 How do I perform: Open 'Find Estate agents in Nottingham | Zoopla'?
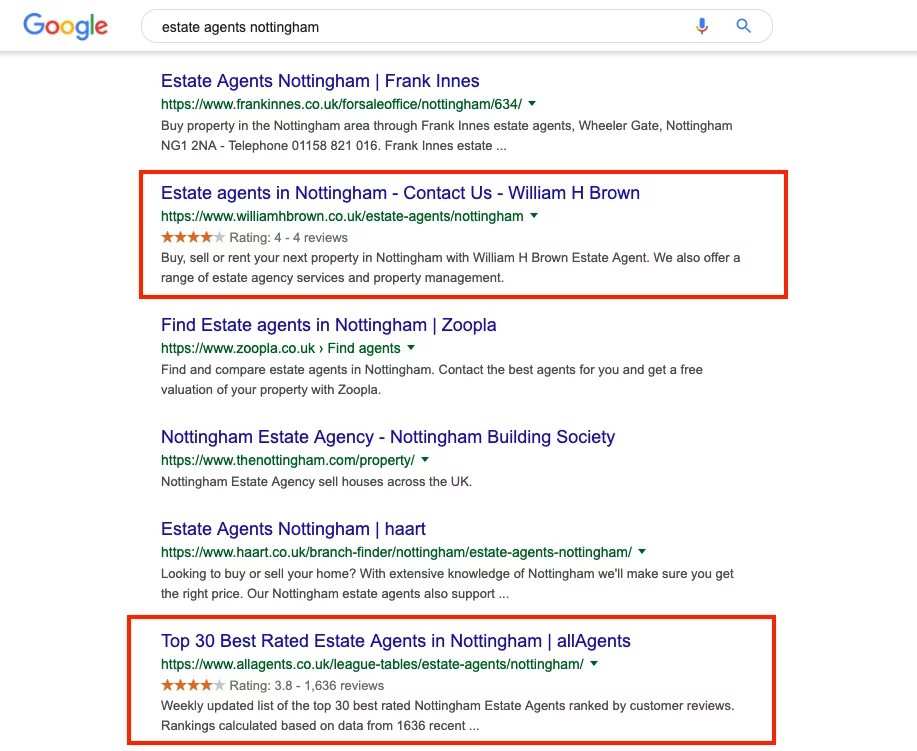[329, 325]
